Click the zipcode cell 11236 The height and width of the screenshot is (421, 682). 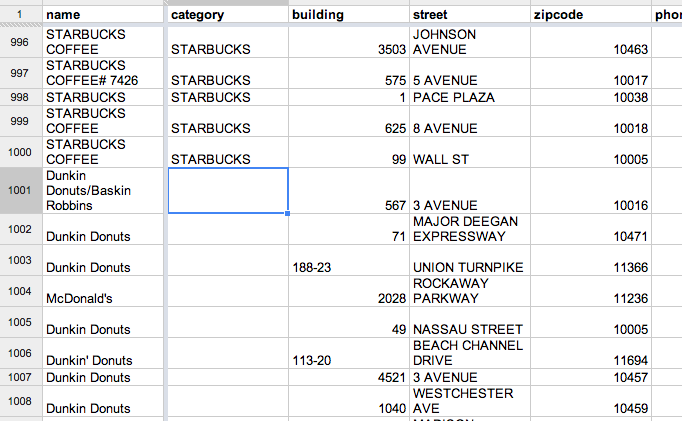click(591, 291)
